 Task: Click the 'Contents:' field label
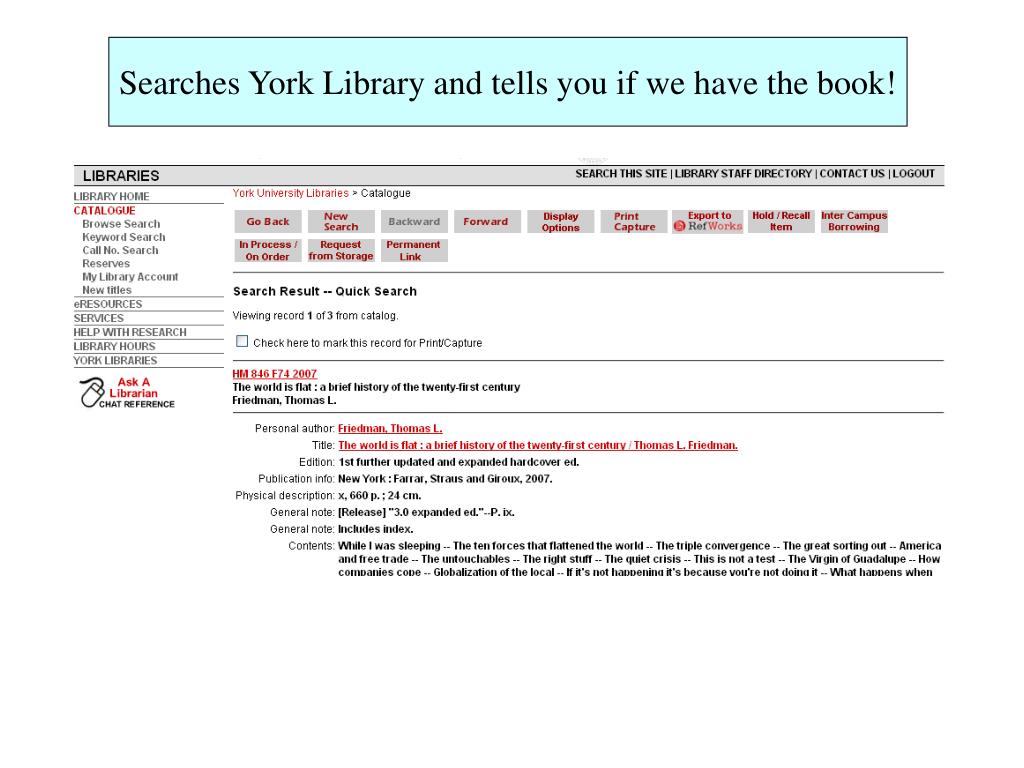click(312, 546)
